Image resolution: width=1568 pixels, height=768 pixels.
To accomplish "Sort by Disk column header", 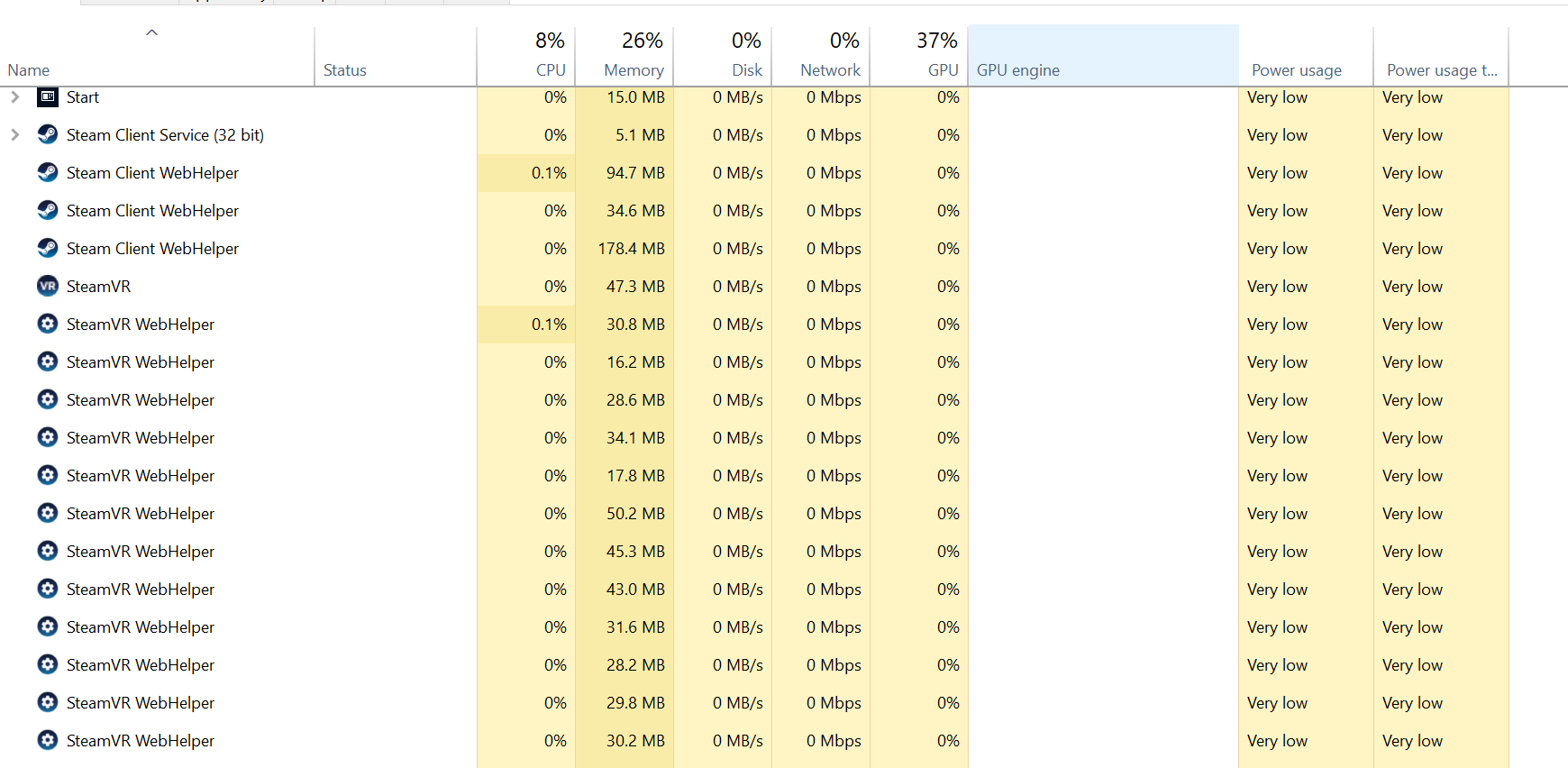I will tap(723, 56).
